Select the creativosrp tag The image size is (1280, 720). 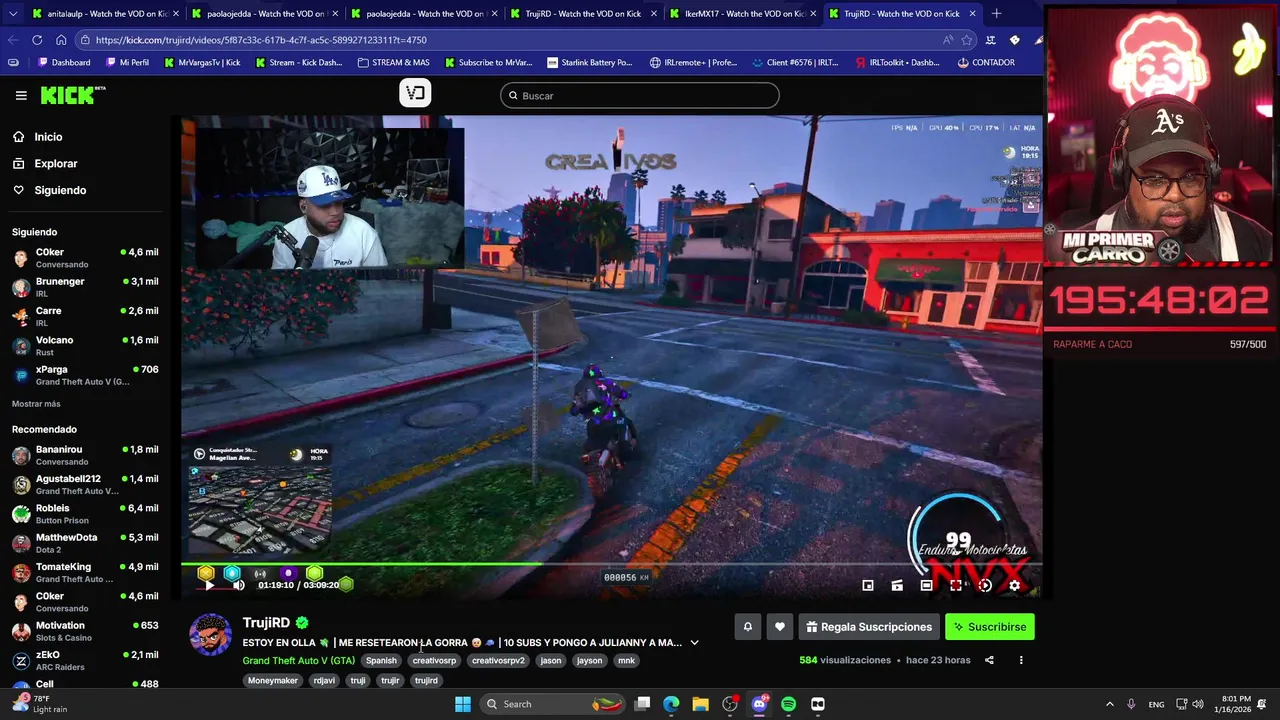(x=434, y=660)
